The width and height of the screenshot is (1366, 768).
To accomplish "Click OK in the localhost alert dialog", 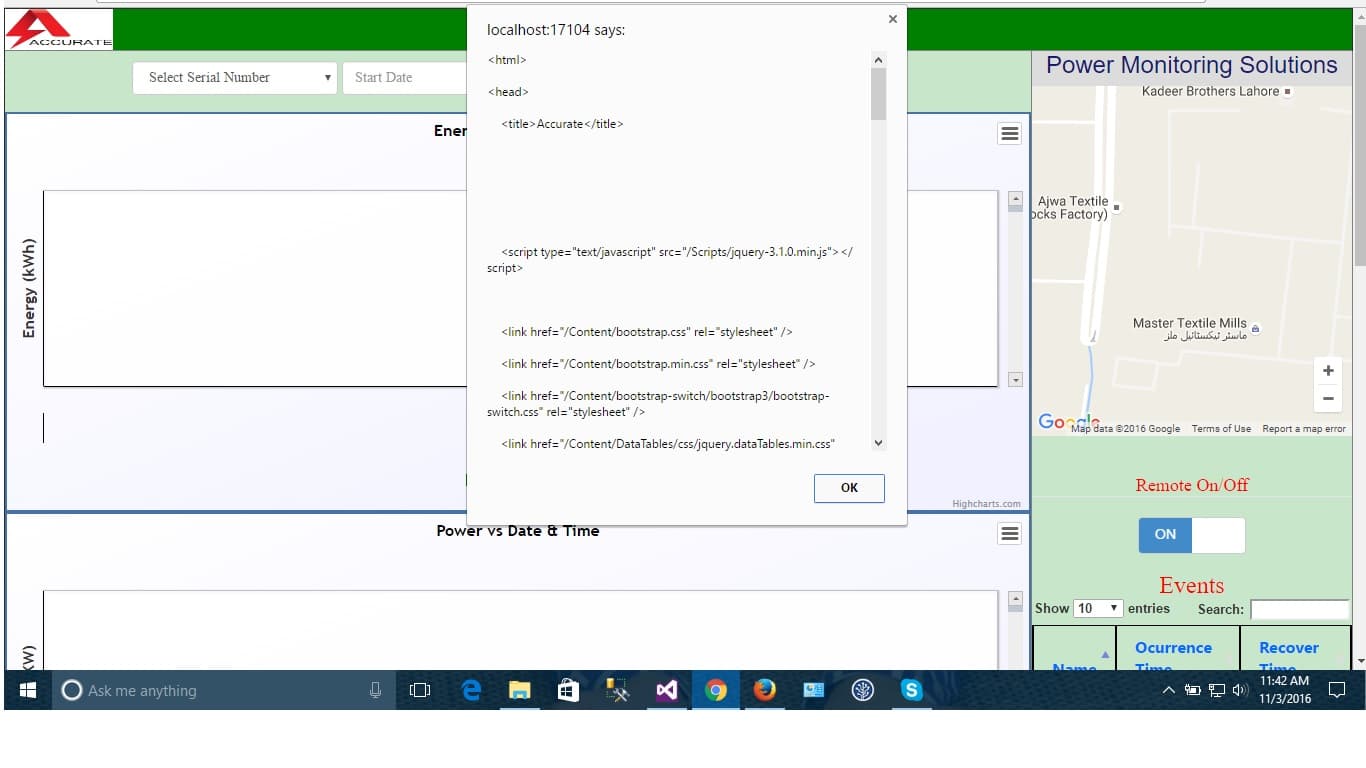I will (849, 488).
